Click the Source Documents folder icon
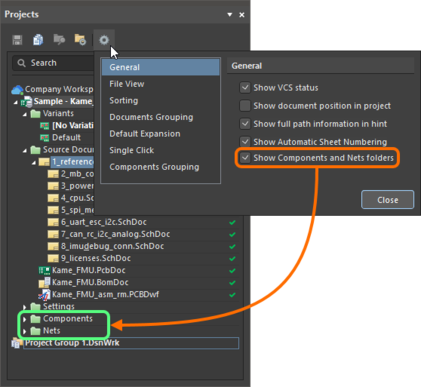421x387 pixels. click(35, 150)
